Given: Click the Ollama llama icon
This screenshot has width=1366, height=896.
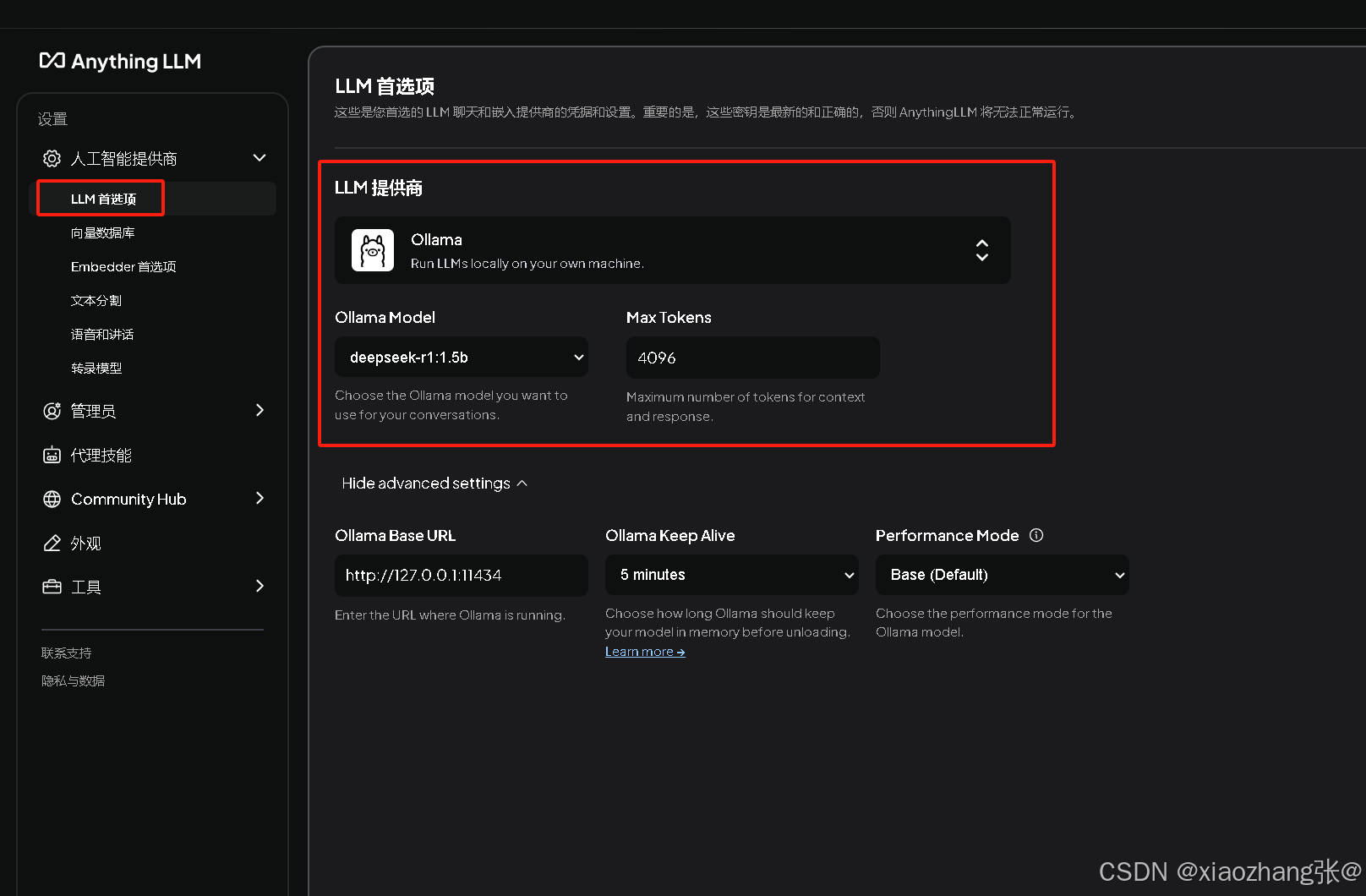Looking at the screenshot, I should click(372, 250).
